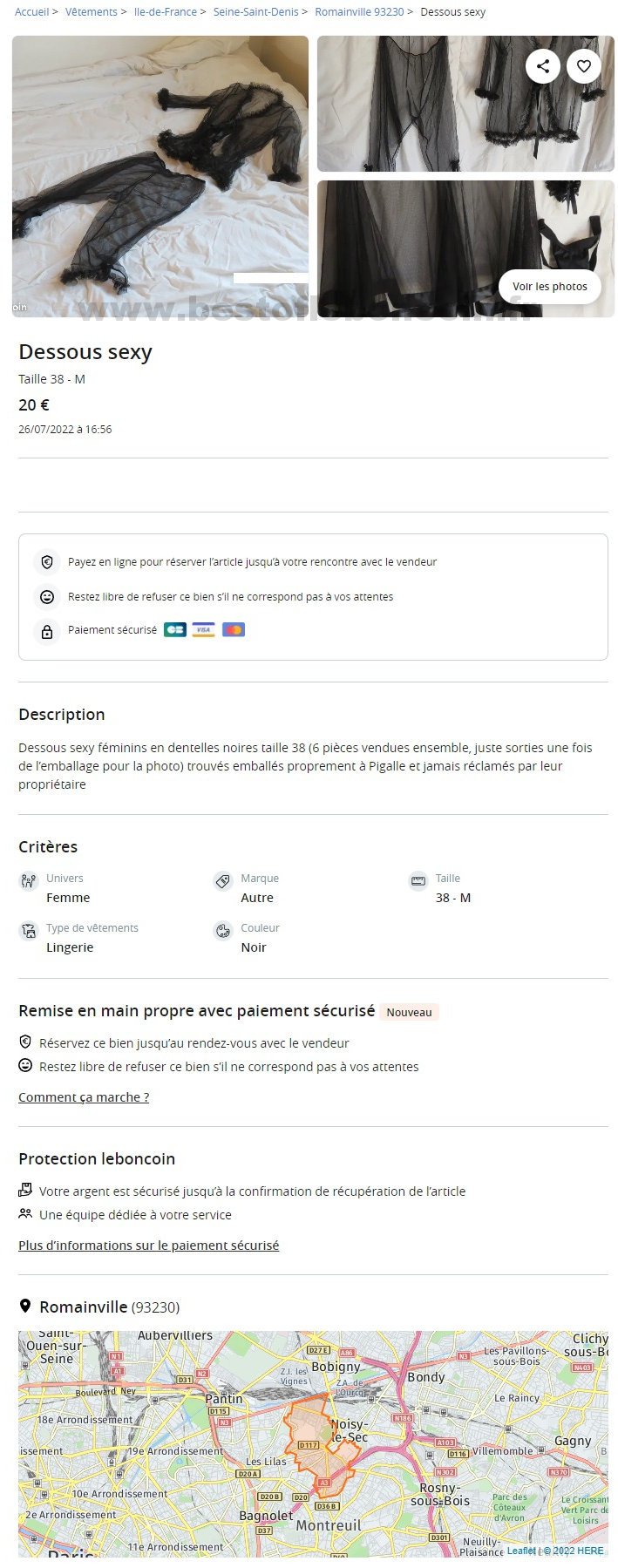Viewport: 618px width, 1568px height.
Task: Select Romainville 93230 breadcrumb link
Action: [x=360, y=12]
